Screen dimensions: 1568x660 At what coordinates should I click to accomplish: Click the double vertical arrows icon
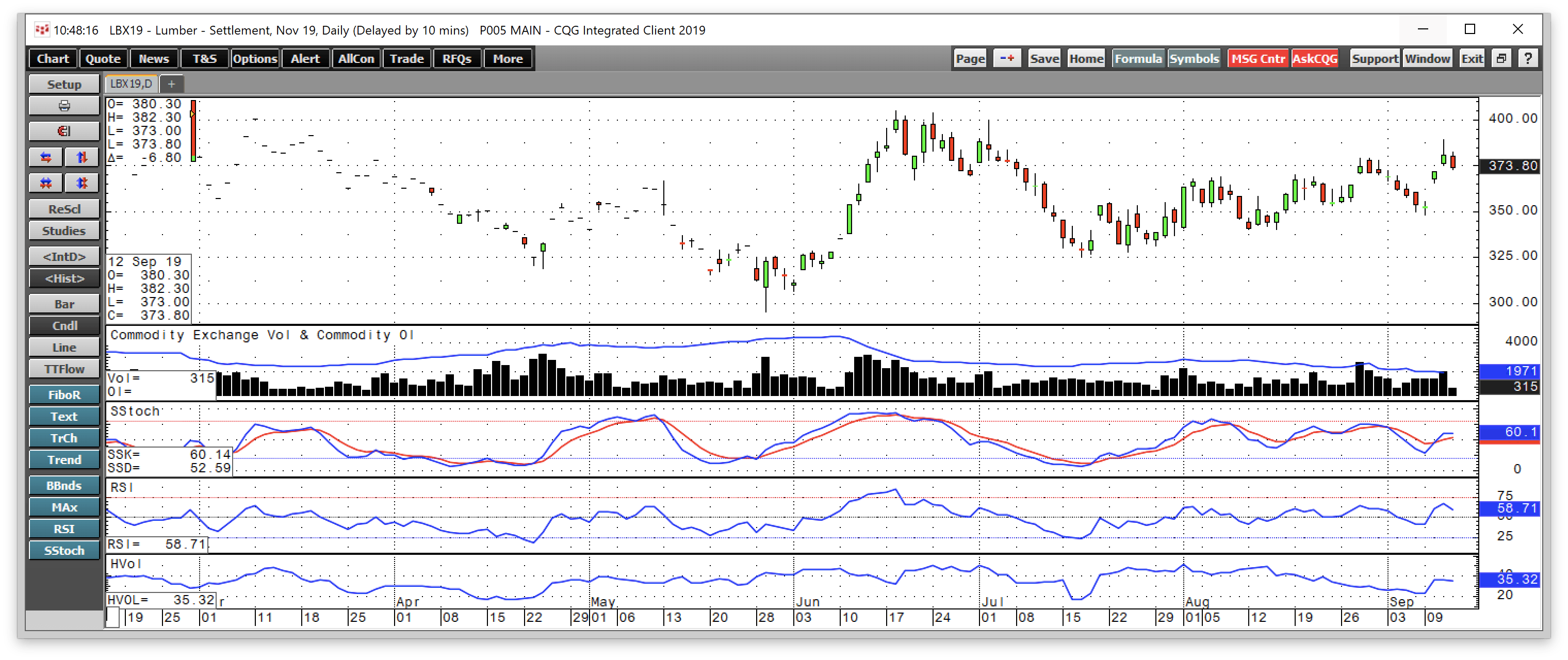(81, 183)
